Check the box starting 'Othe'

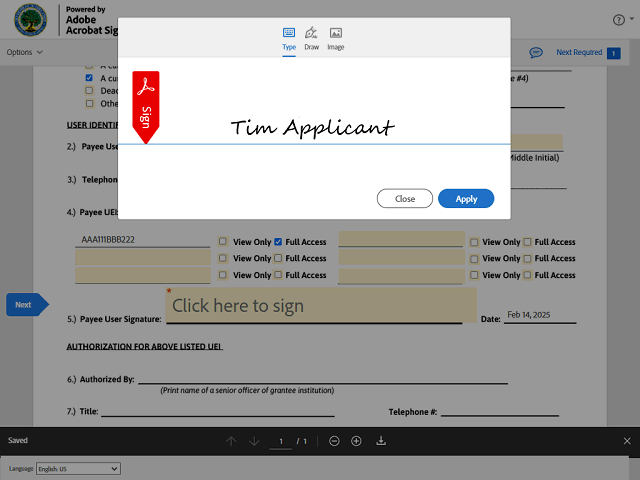point(89,103)
